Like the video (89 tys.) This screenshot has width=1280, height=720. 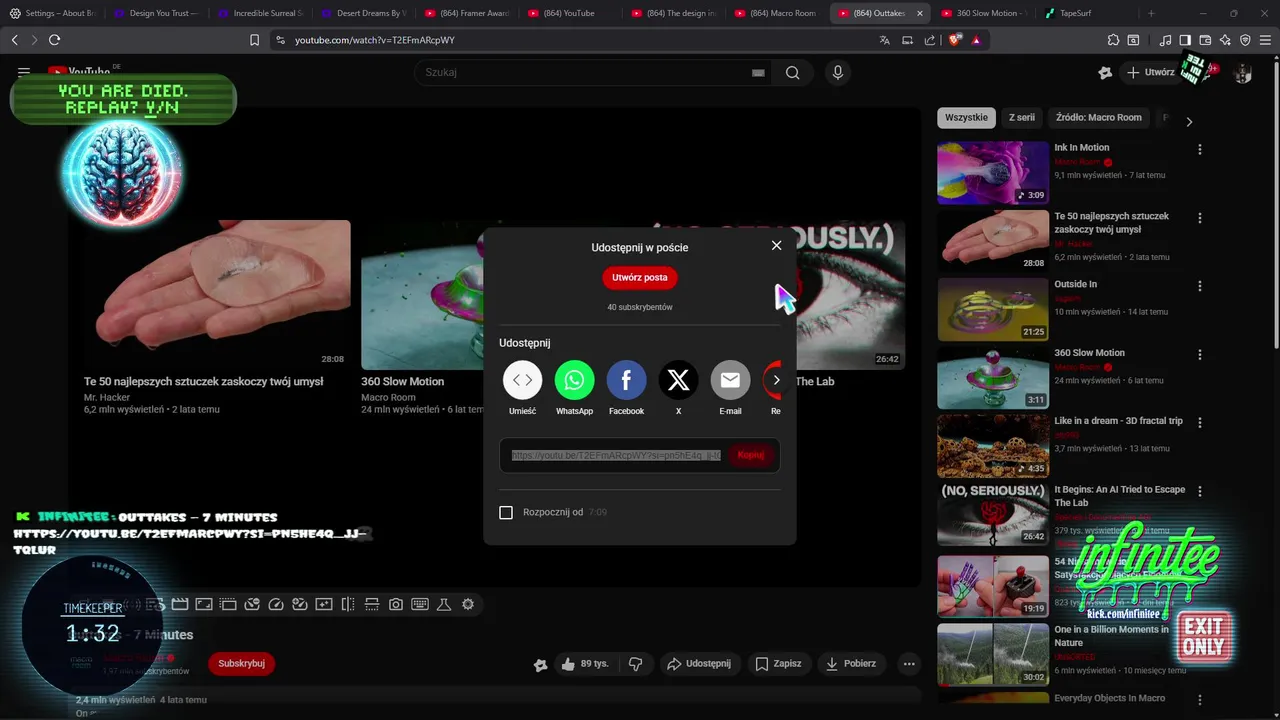click(586, 663)
